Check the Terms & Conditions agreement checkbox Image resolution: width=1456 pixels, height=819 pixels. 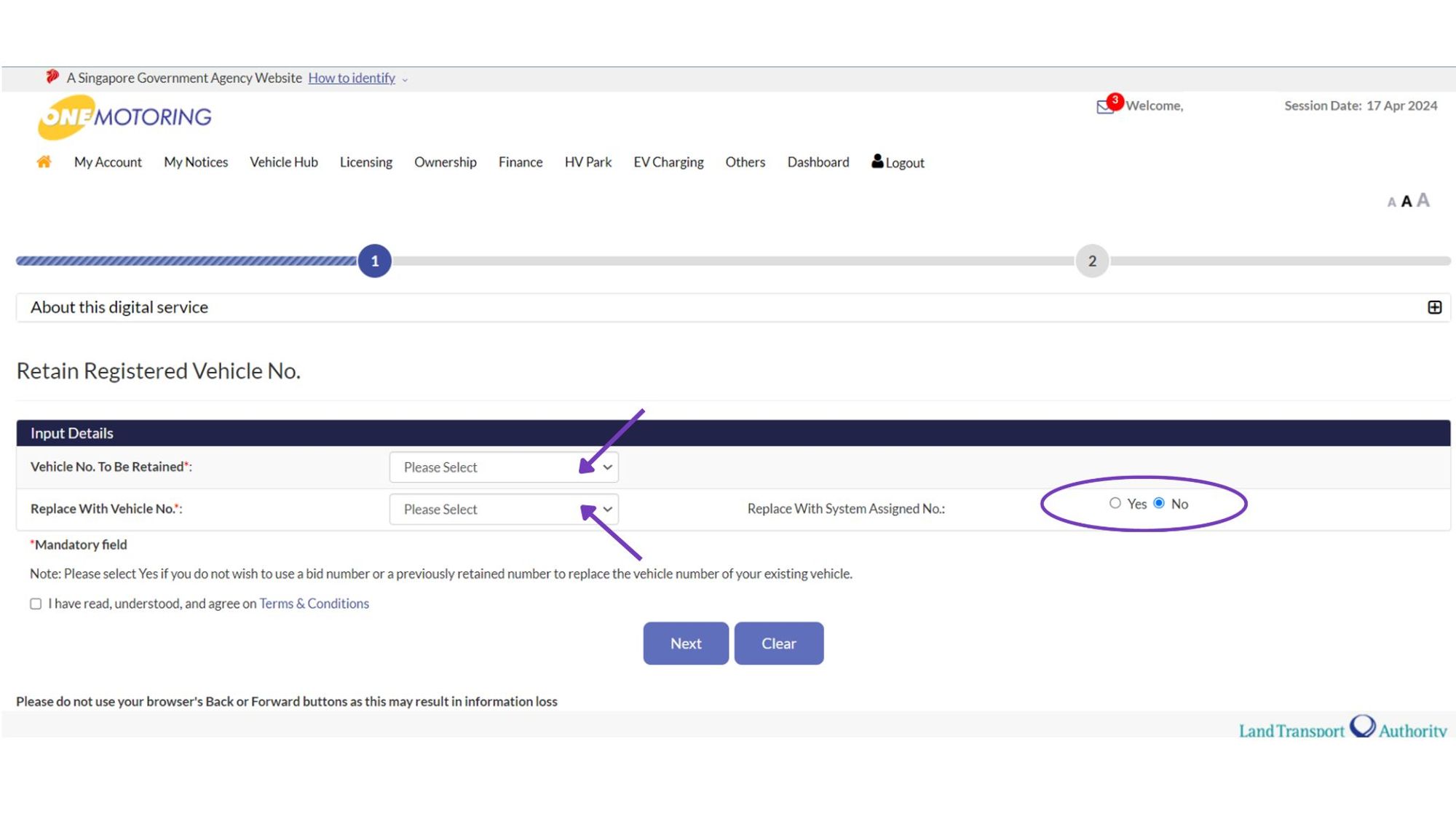point(36,604)
